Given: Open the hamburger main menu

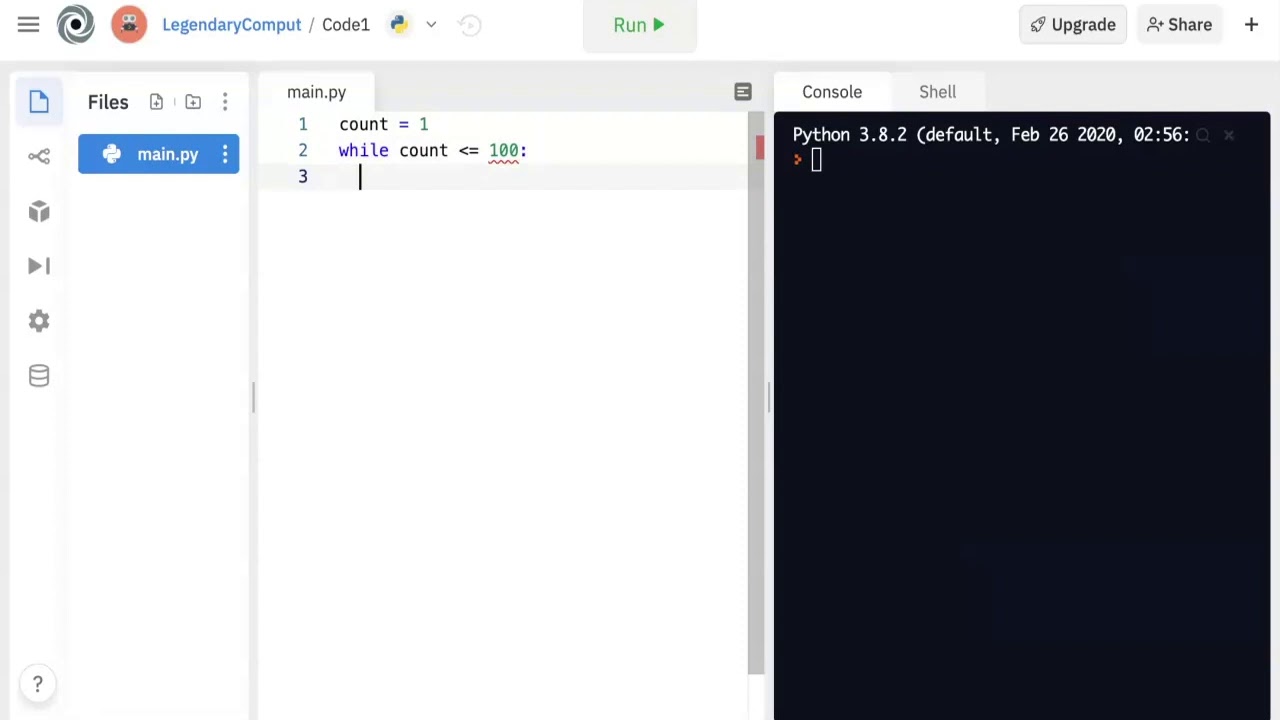Looking at the screenshot, I should point(28,25).
